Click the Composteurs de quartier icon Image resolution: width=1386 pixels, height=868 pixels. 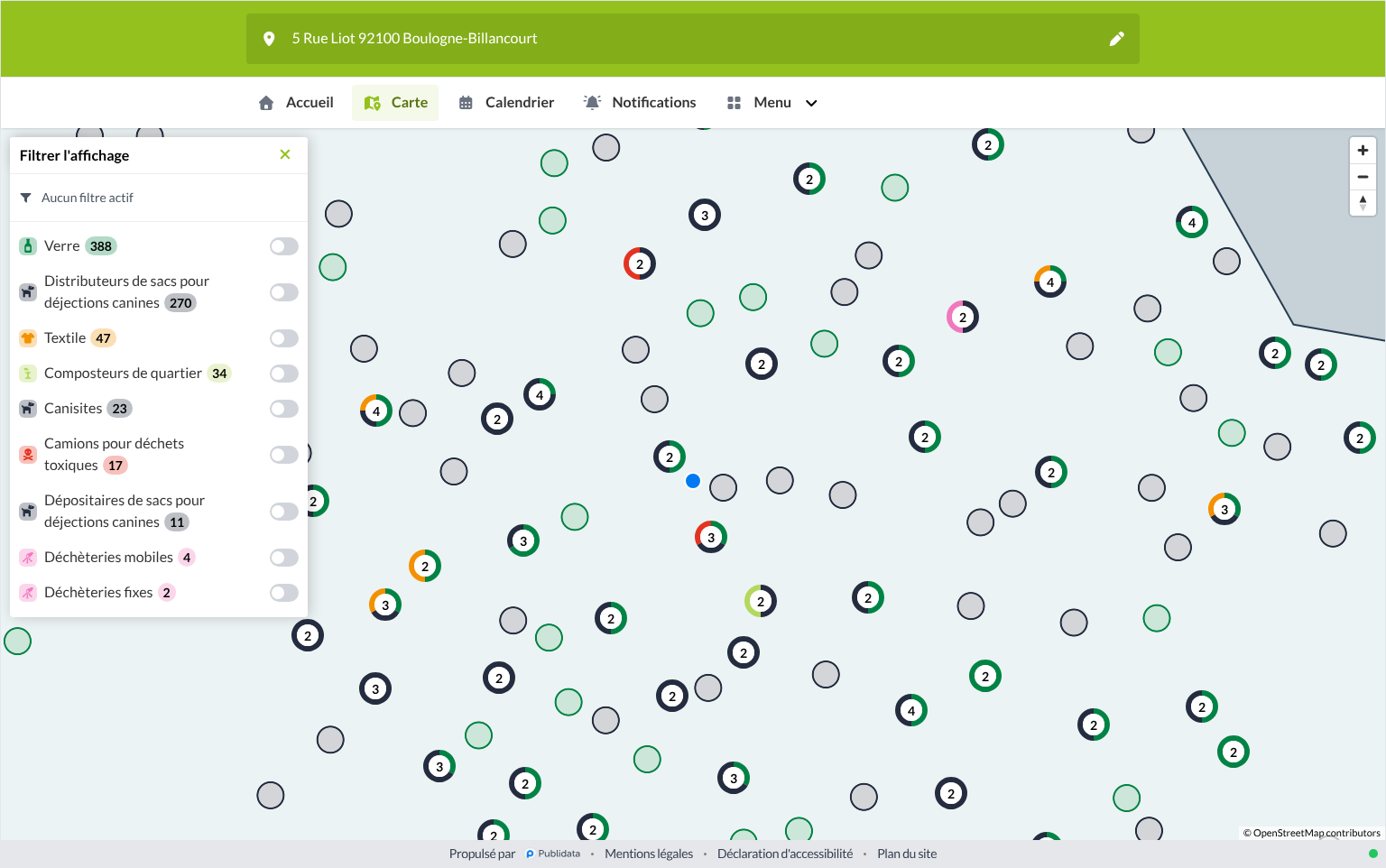28,374
